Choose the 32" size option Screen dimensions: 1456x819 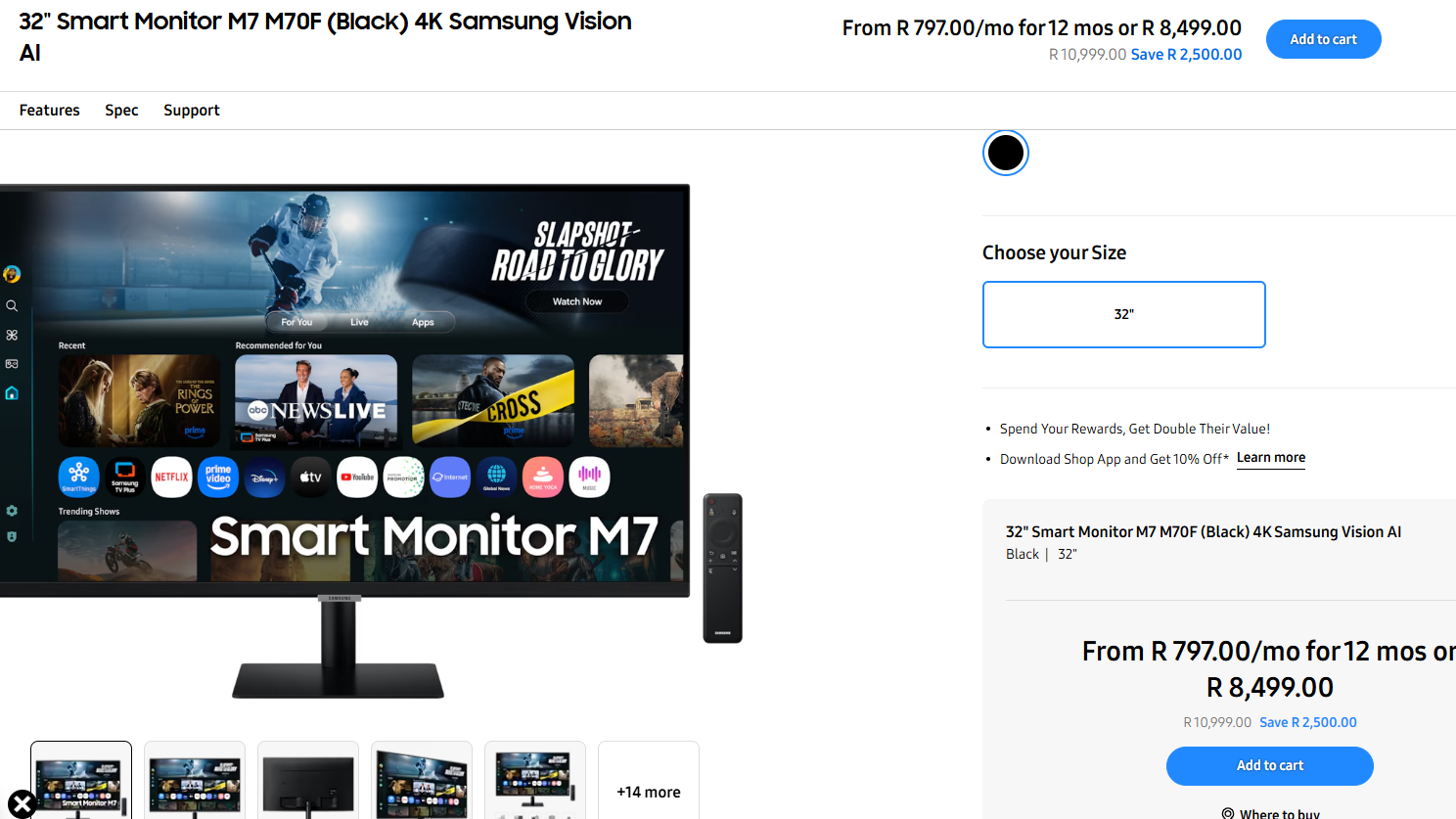1123,314
